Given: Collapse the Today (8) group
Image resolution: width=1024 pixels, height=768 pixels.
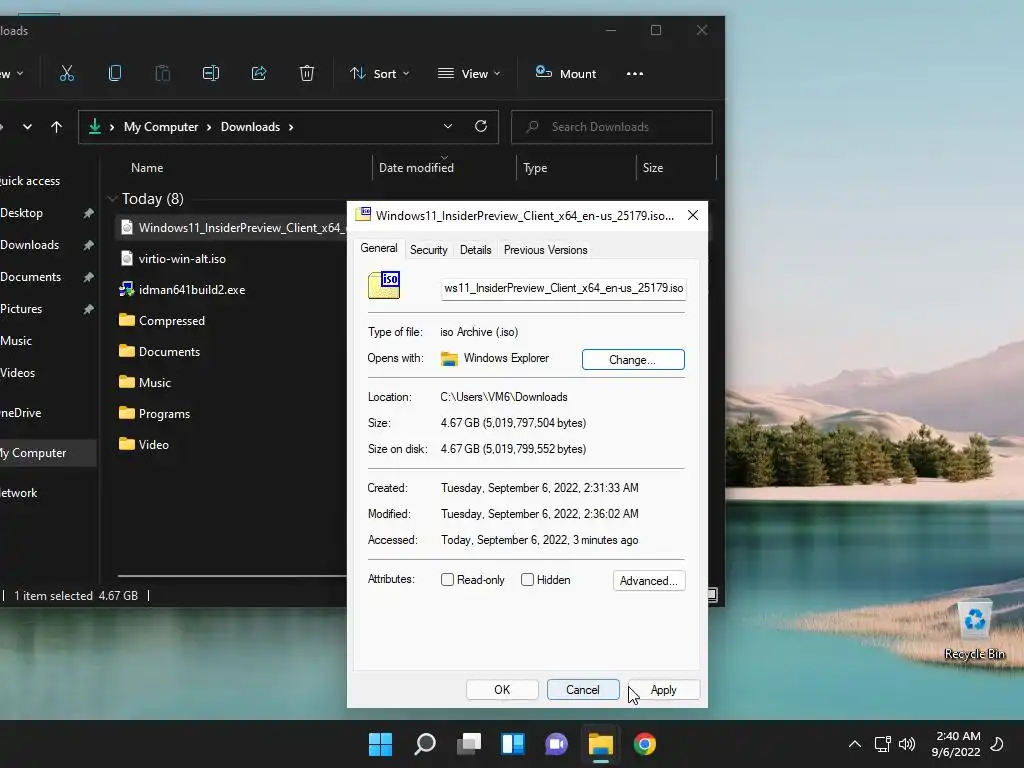Looking at the screenshot, I should 112,199.
